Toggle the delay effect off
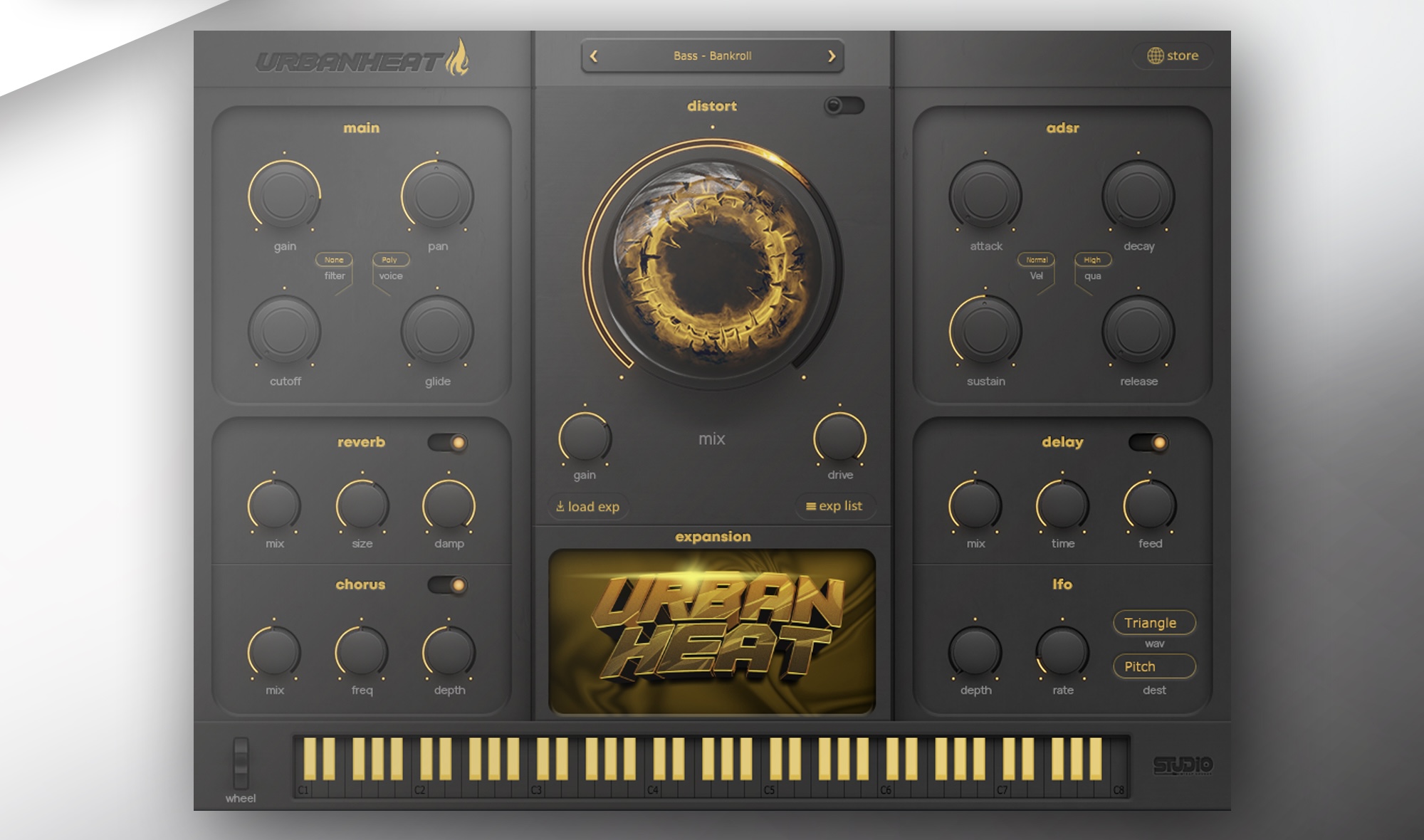 (x=1148, y=443)
